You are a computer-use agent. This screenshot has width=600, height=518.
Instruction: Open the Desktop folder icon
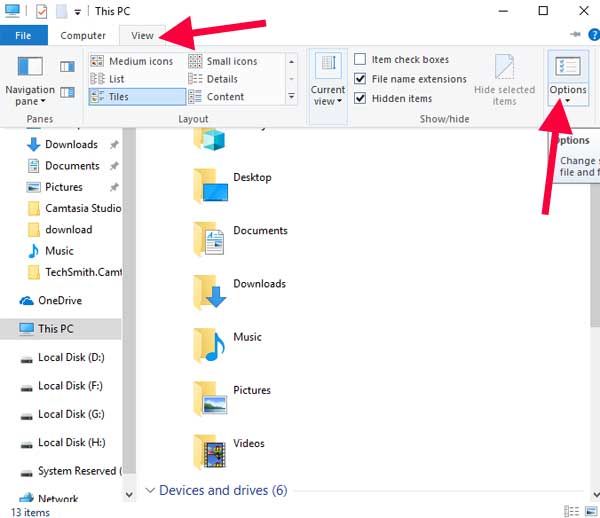(x=210, y=184)
